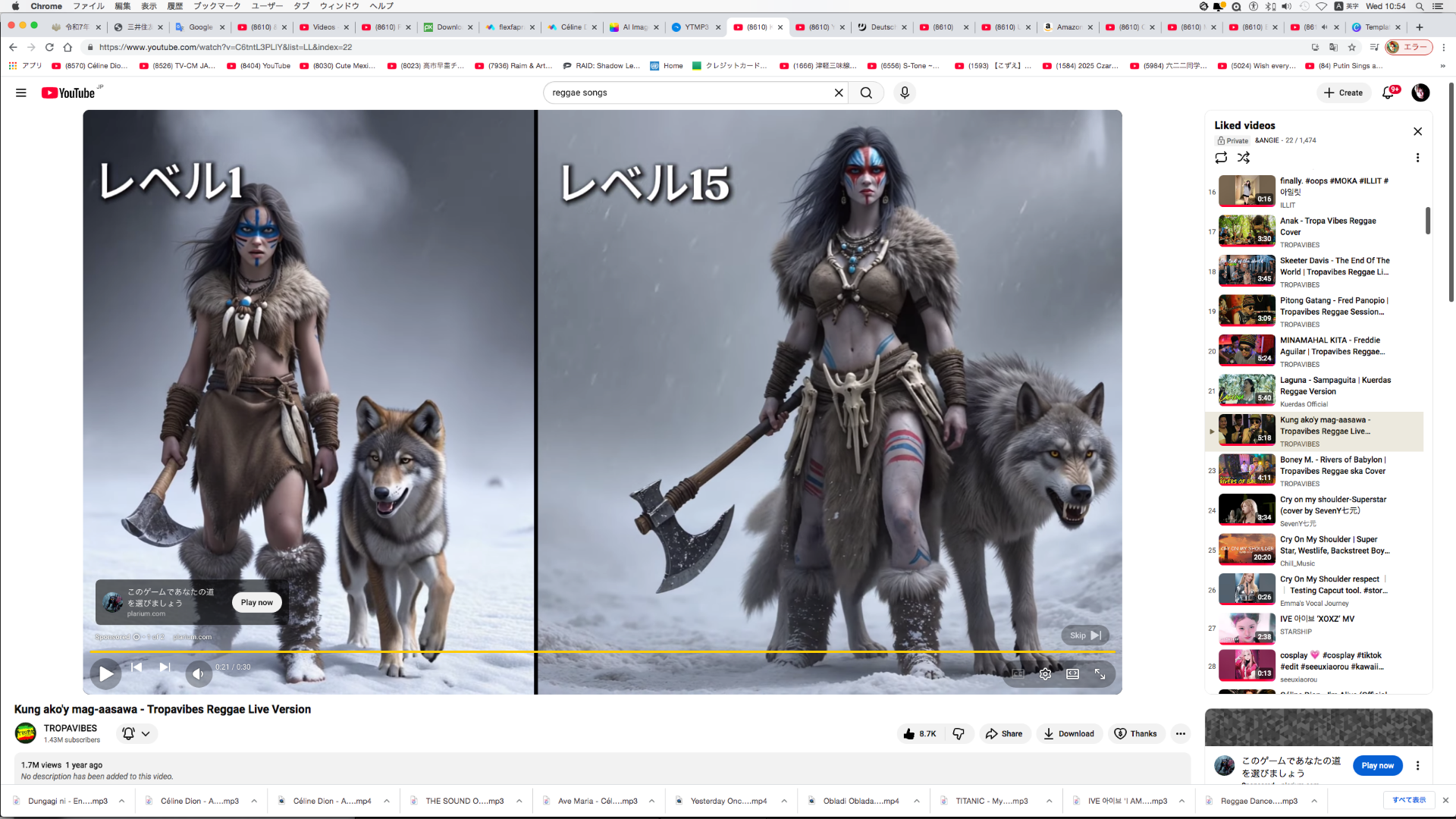Expand Céline Dion mp3 download chevron
1456x819 pixels.
click(x=254, y=801)
